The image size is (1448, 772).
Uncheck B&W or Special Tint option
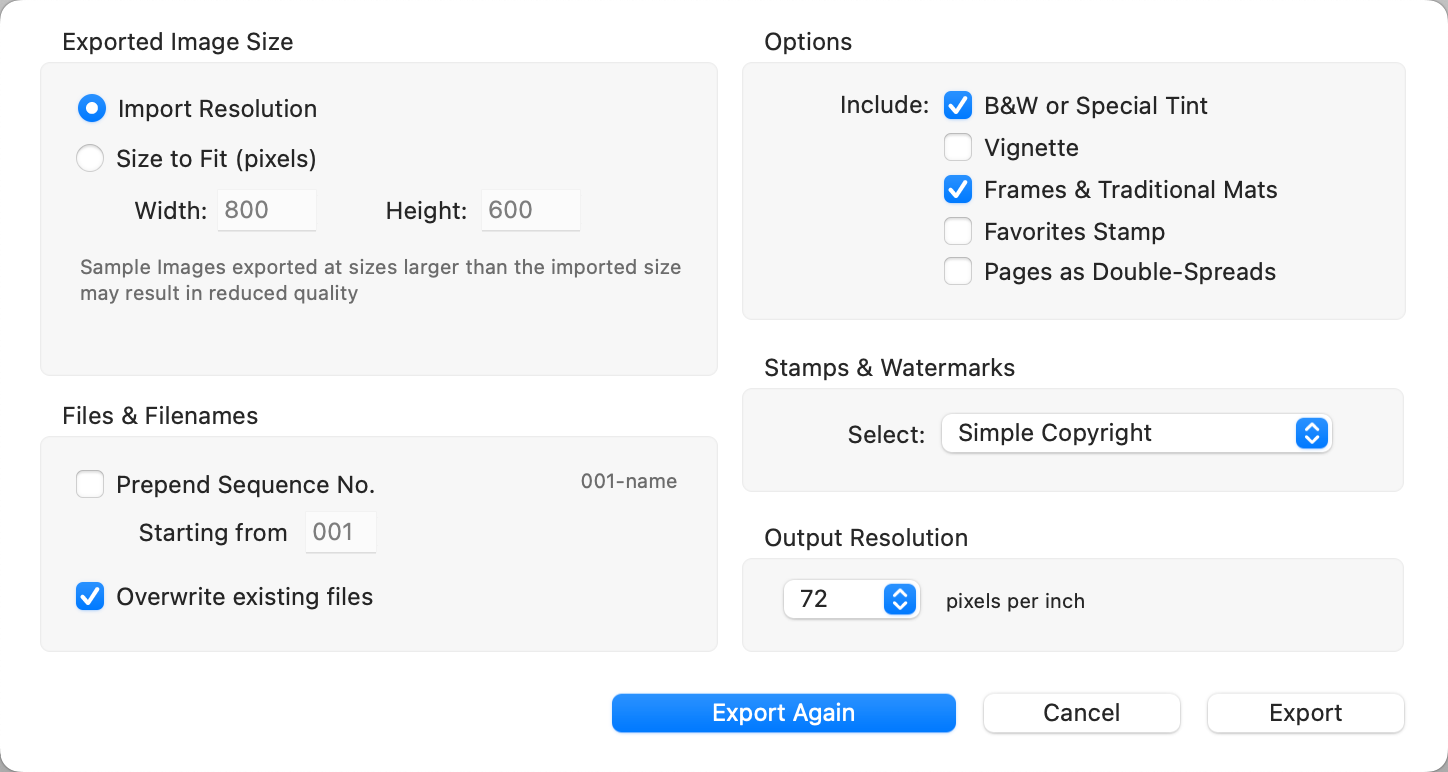[958, 105]
